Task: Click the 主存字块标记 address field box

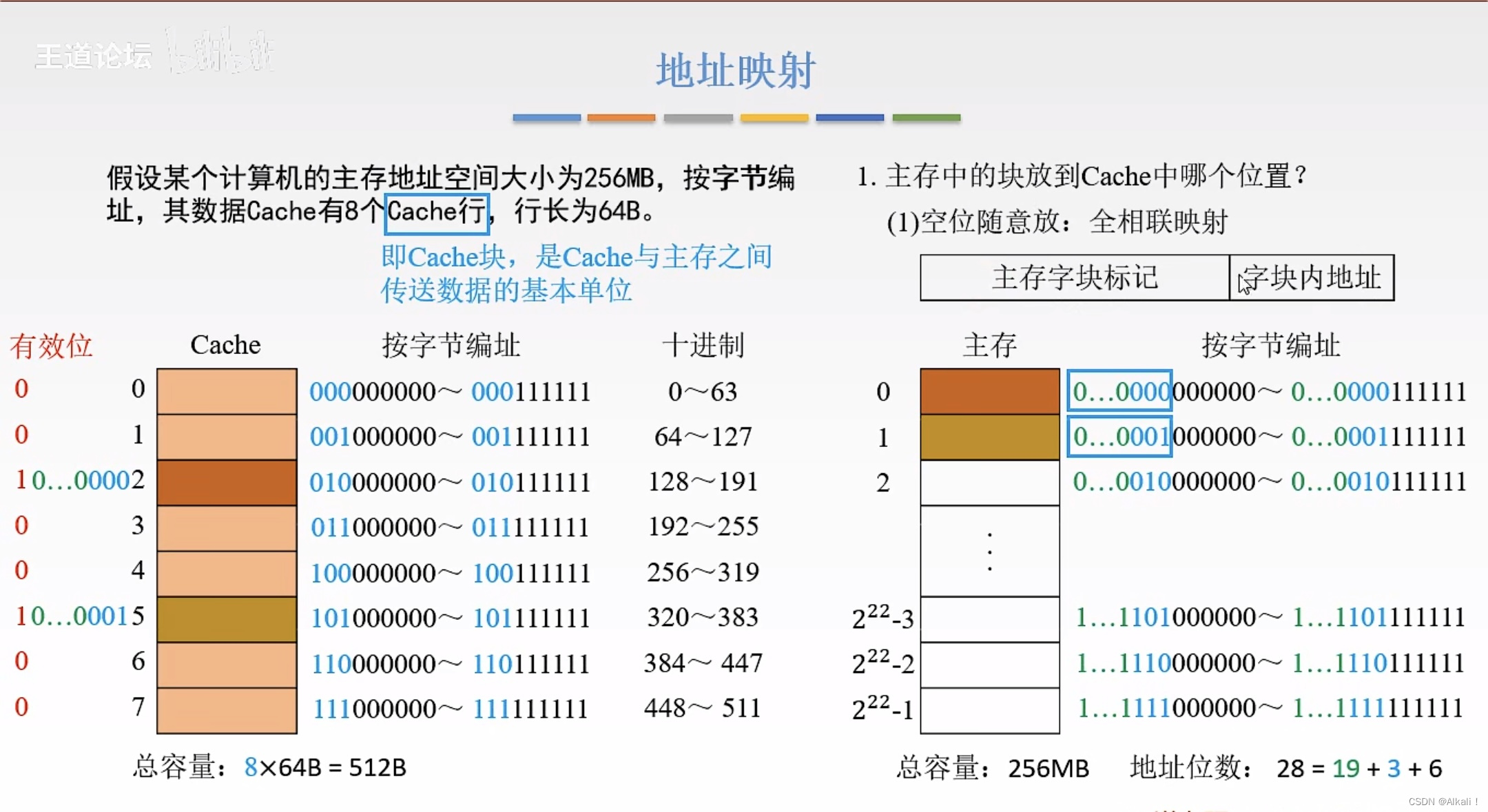Action: point(1074,278)
